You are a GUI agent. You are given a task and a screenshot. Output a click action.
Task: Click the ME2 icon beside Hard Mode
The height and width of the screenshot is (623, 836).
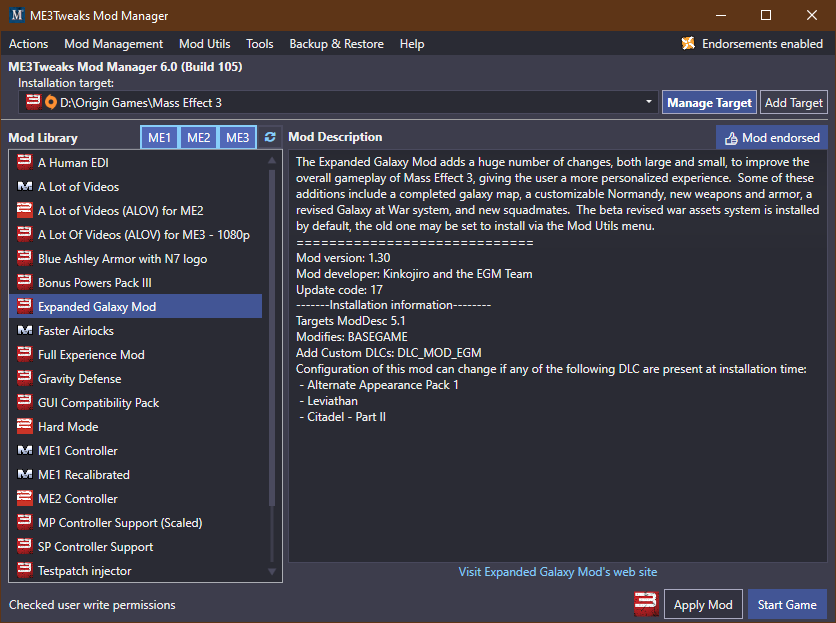click(x=25, y=426)
